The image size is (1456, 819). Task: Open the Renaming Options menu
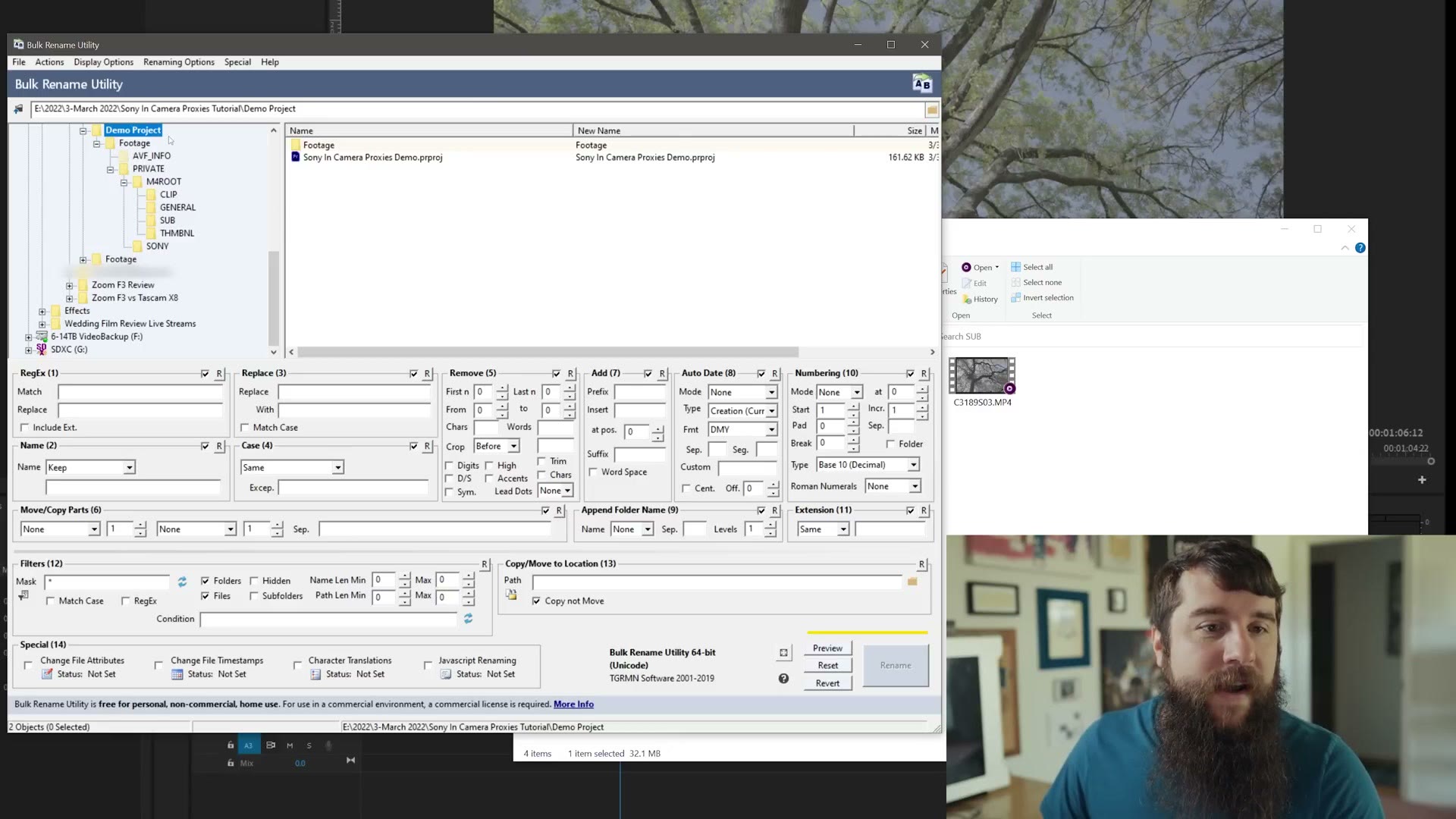click(x=179, y=62)
